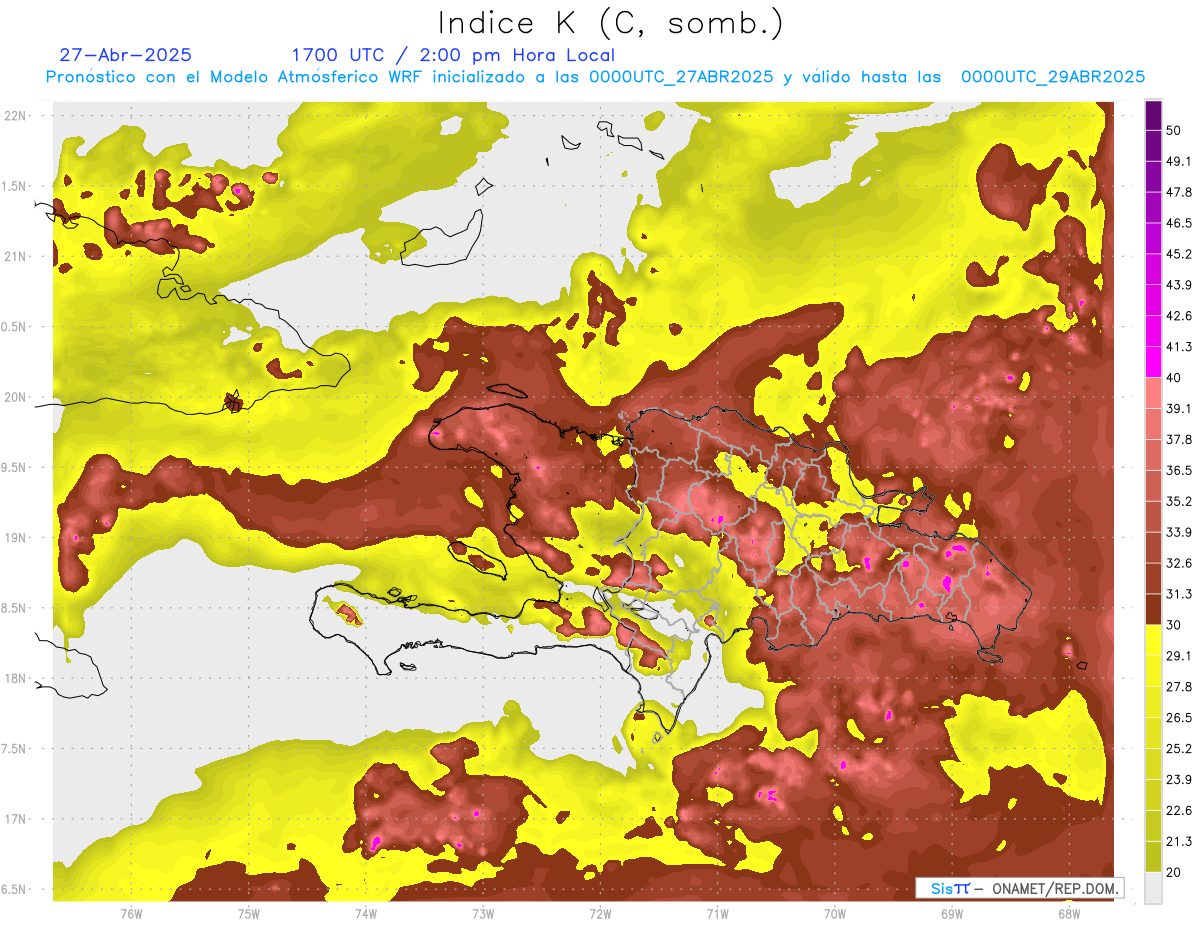Click the colorbar value "35.2"

[x=1178, y=501]
